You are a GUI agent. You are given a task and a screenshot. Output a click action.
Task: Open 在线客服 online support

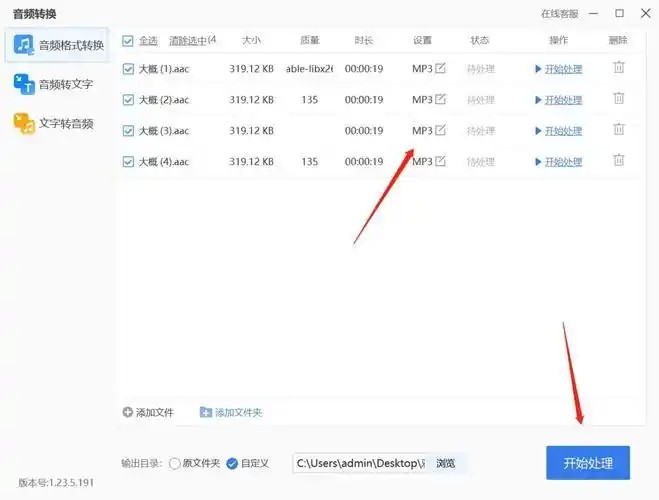pyautogui.click(x=559, y=14)
